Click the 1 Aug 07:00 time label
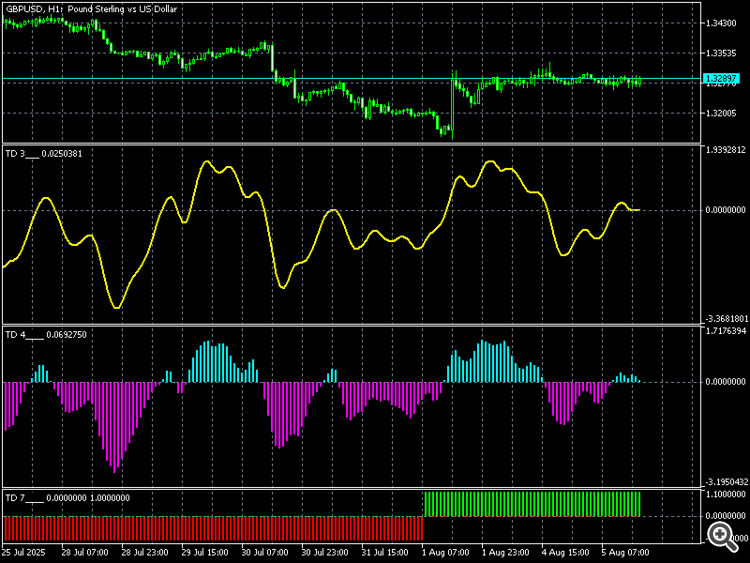 [x=445, y=552]
